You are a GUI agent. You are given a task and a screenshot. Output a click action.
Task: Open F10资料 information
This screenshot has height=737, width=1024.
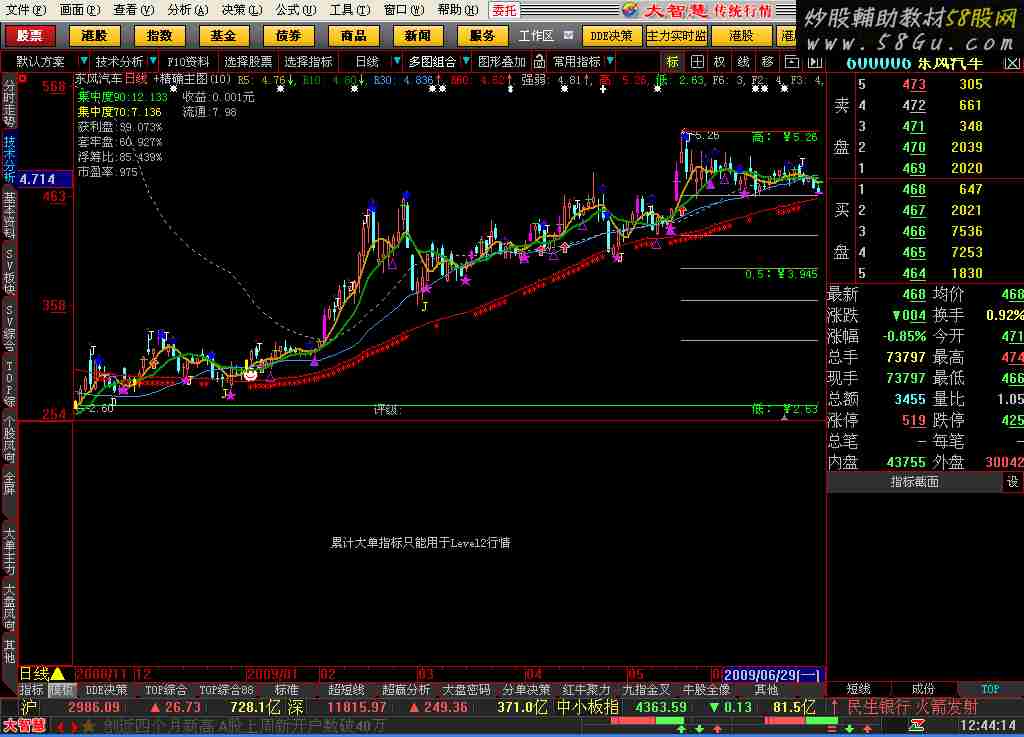point(188,62)
